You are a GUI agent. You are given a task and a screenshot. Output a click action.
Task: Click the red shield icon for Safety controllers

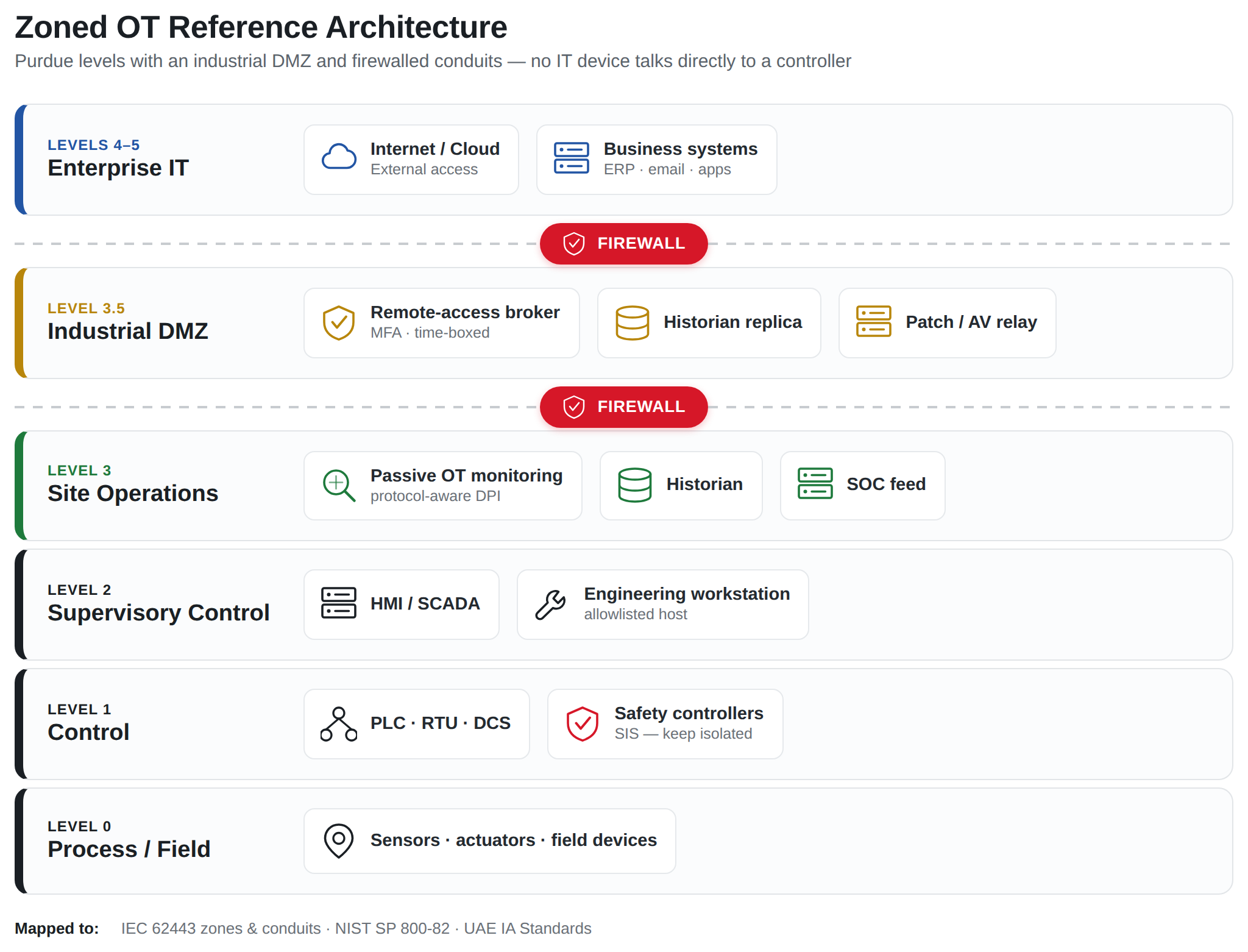coord(583,724)
